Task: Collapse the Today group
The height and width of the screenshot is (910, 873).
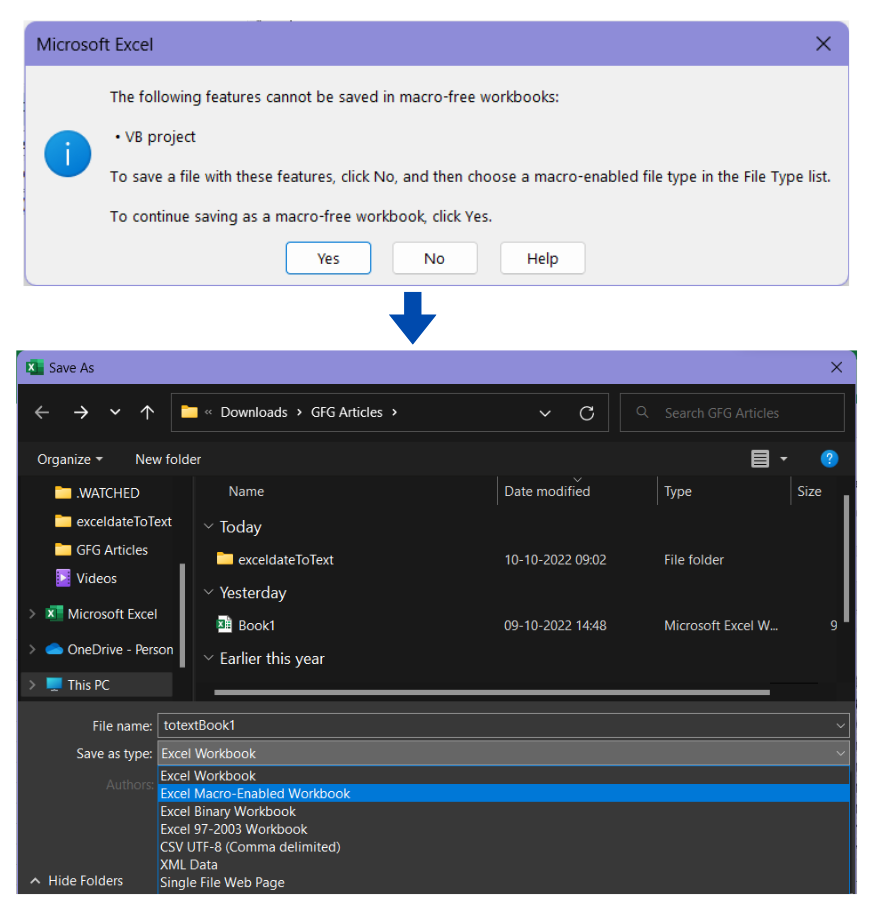Action: (208, 526)
